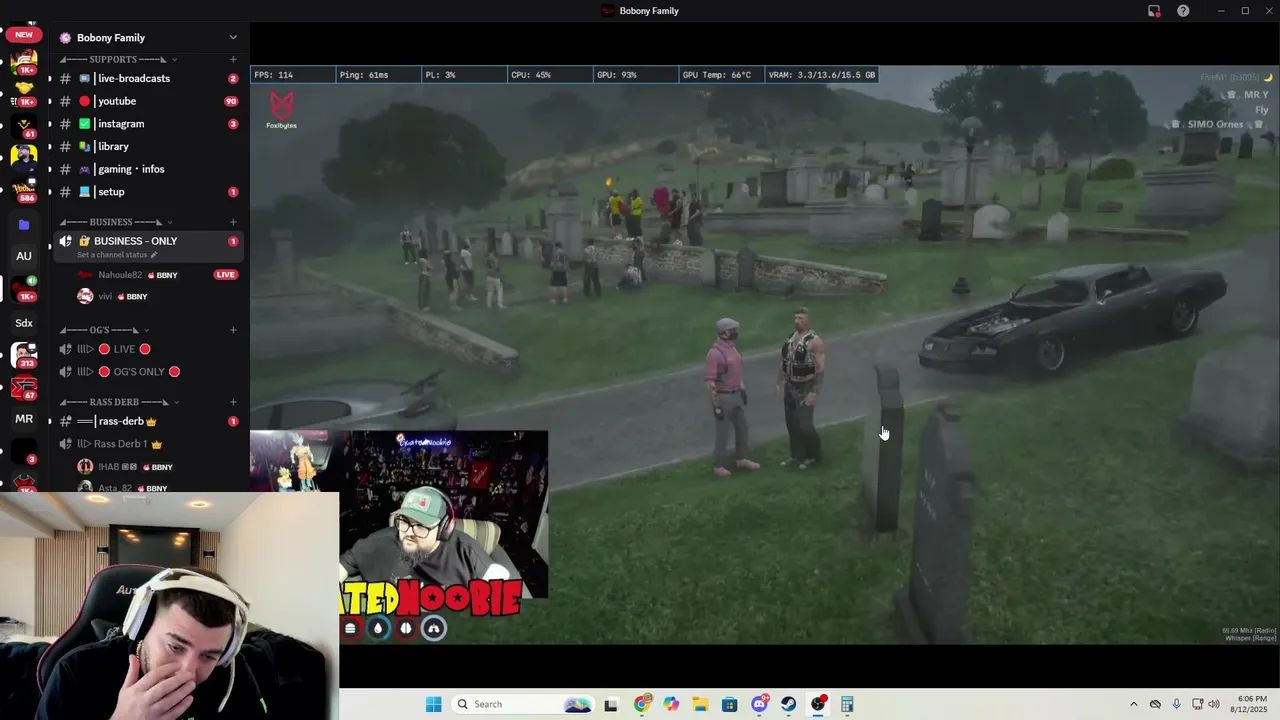Open the live-broadcasts channel
Viewport: 1280px width, 720px height.
148,78
